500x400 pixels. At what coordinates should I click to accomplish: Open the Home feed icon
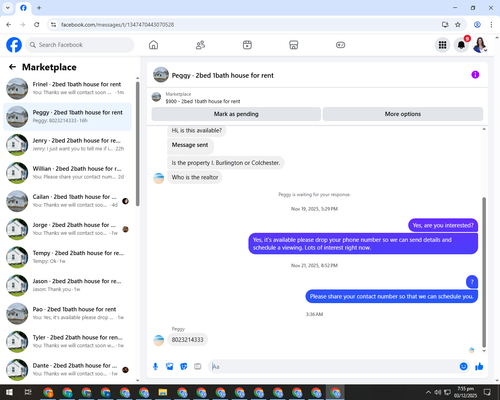(x=153, y=45)
